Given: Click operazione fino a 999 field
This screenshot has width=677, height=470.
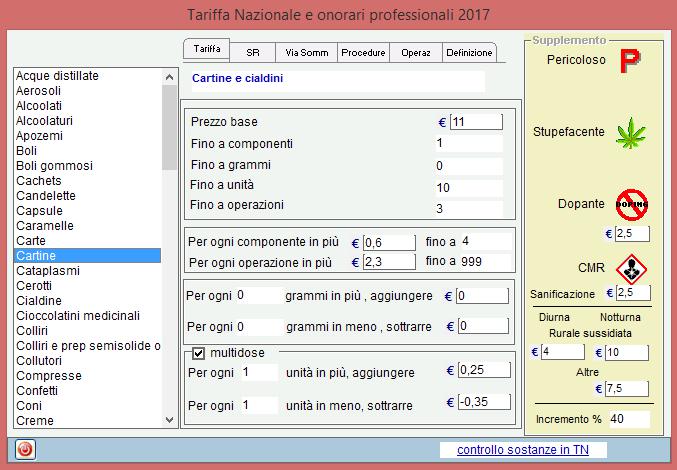Looking at the screenshot, I should click(x=486, y=262).
